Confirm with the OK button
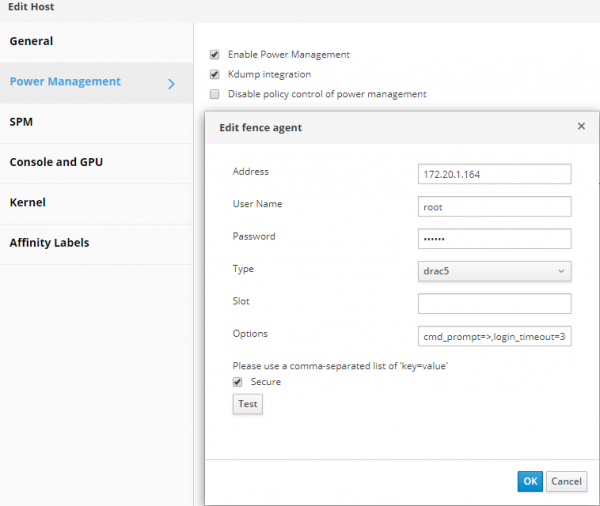 click(x=530, y=481)
